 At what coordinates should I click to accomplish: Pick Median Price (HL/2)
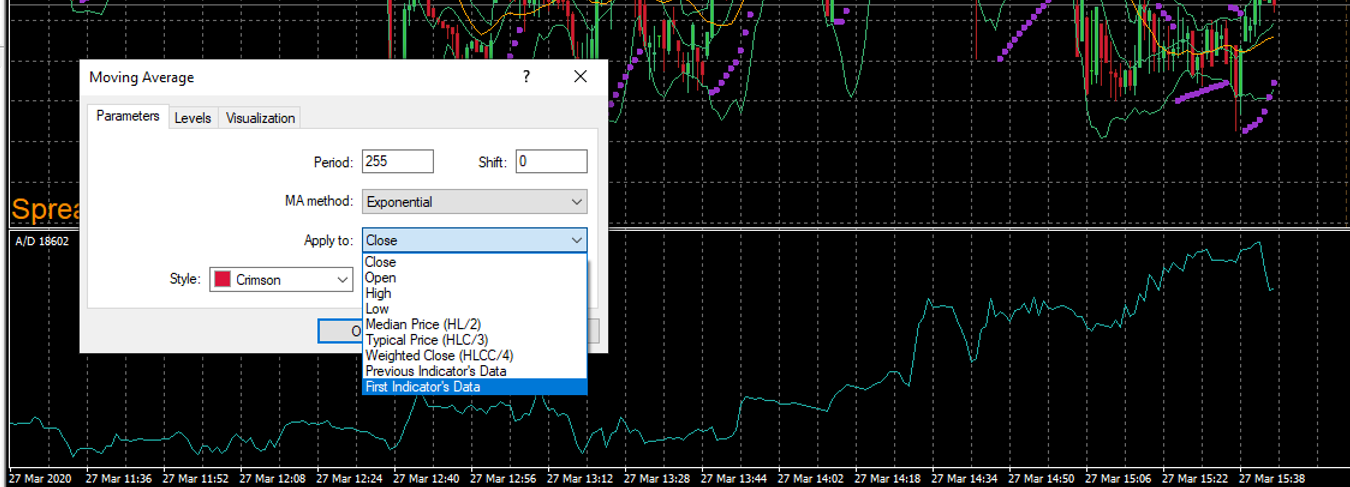tap(475, 324)
